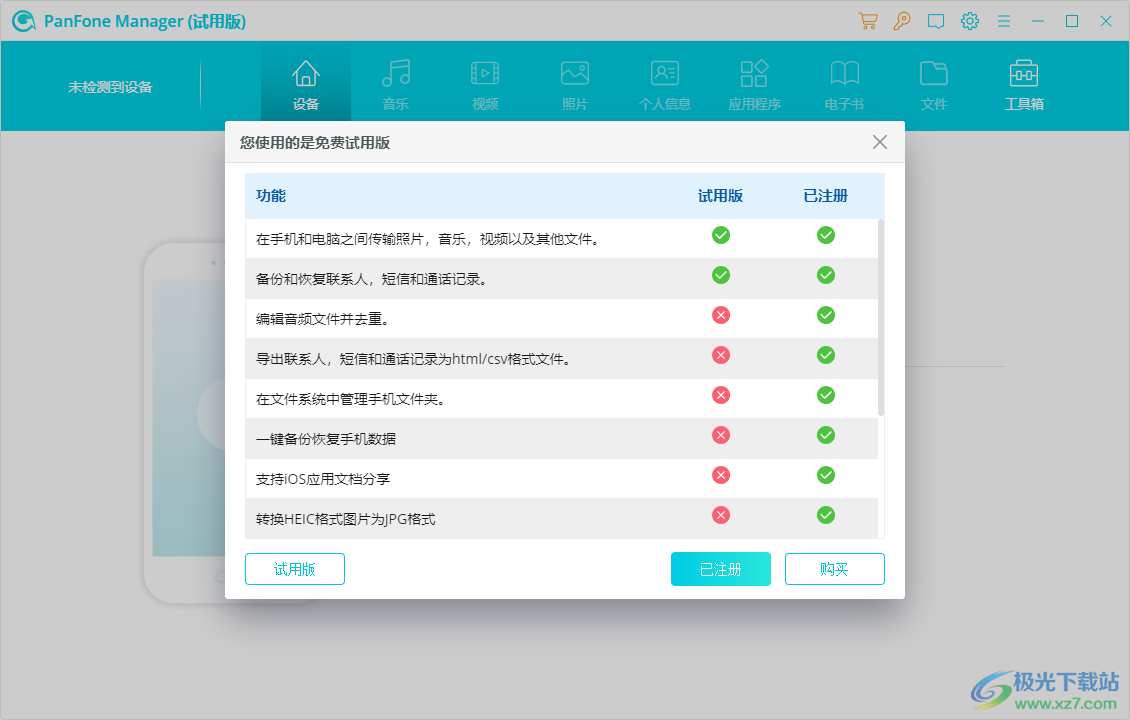The image size is (1130, 720).
Task: Click the key registration icon
Action: pyautogui.click(x=902, y=21)
